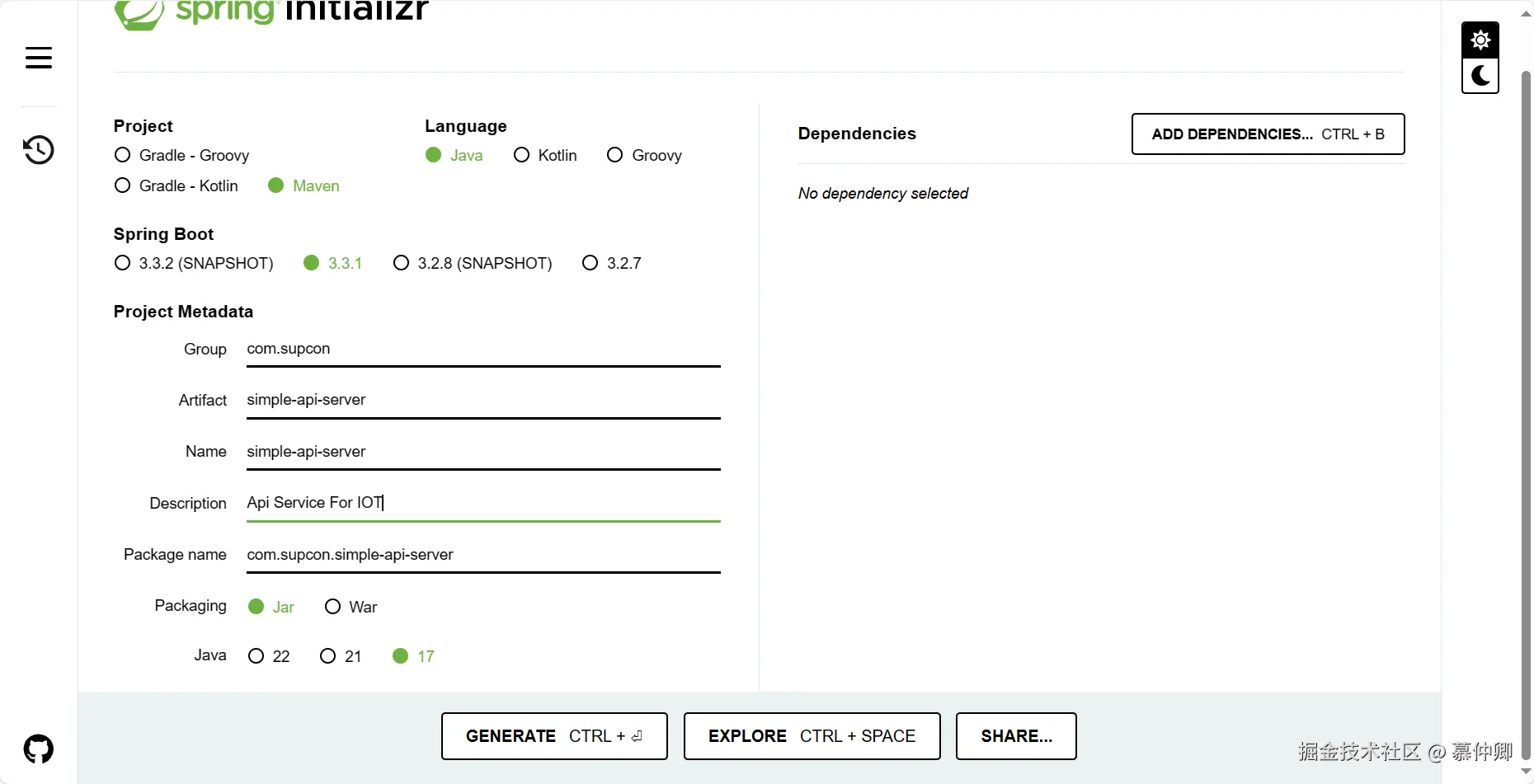This screenshot has height=784, width=1534.
Task: Click the Artifact input field
Action: (x=483, y=401)
